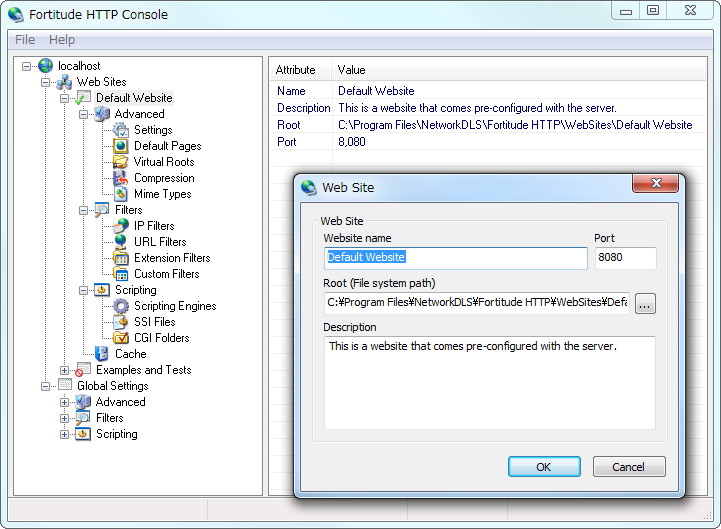Confirm the Web Site dialog with OK
The width and height of the screenshot is (721, 529).
pos(544,467)
